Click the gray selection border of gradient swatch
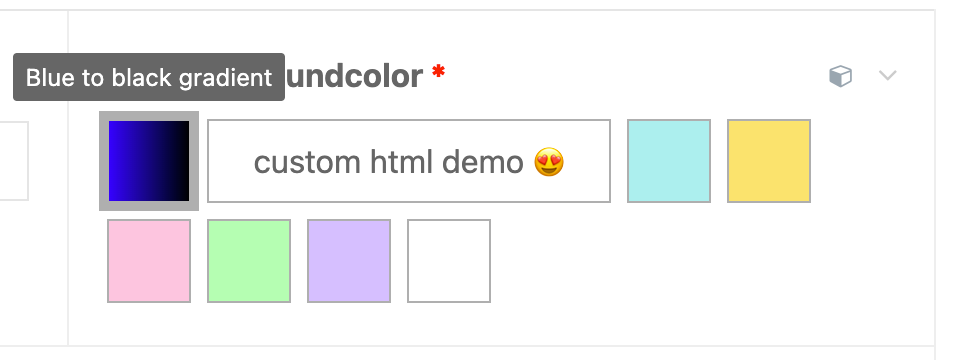The height and width of the screenshot is (360, 956). tap(149, 115)
